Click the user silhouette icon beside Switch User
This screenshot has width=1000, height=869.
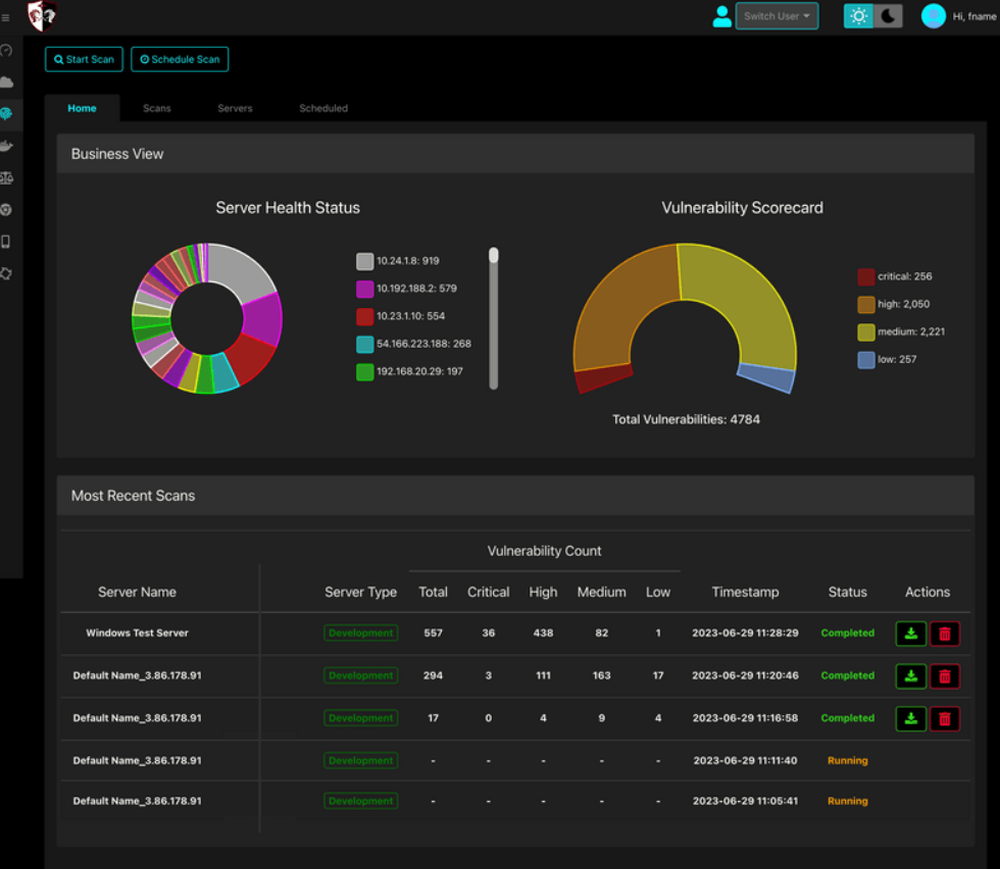pos(722,17)
